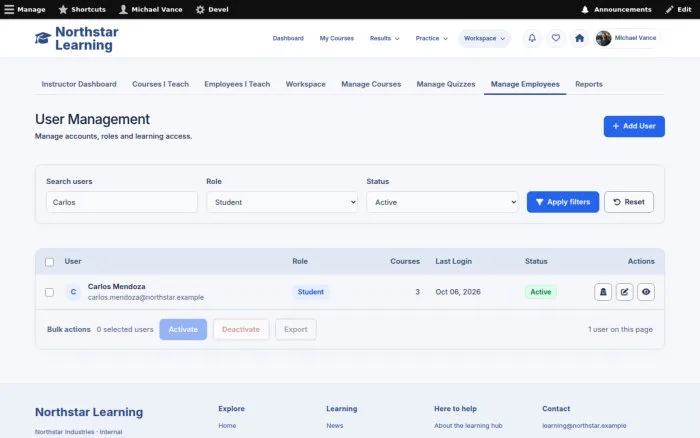The image size is (700, 438).
Task: Check the select-all users checkbox
Action: pos(50,262)
